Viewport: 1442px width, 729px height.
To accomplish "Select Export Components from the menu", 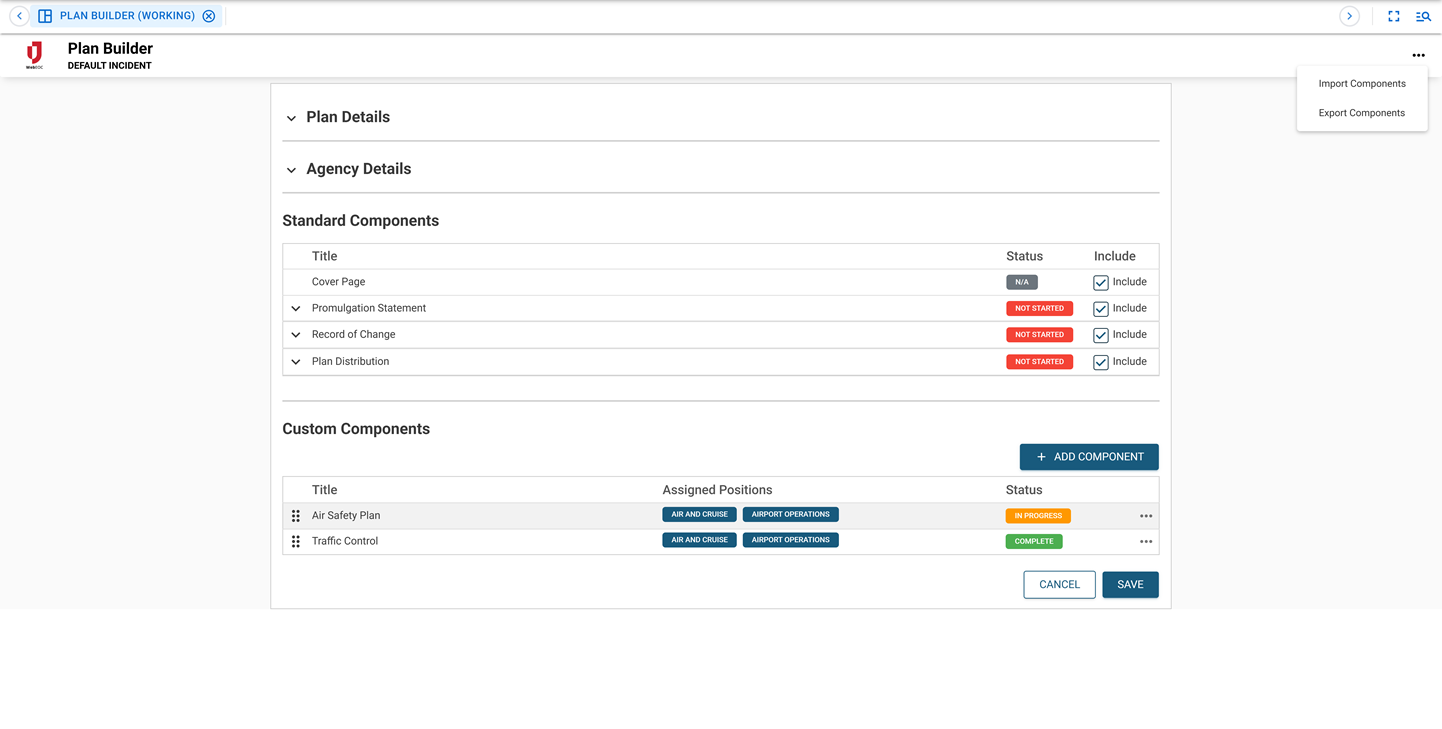I will pyautogui.click(x=1361, y=112).
